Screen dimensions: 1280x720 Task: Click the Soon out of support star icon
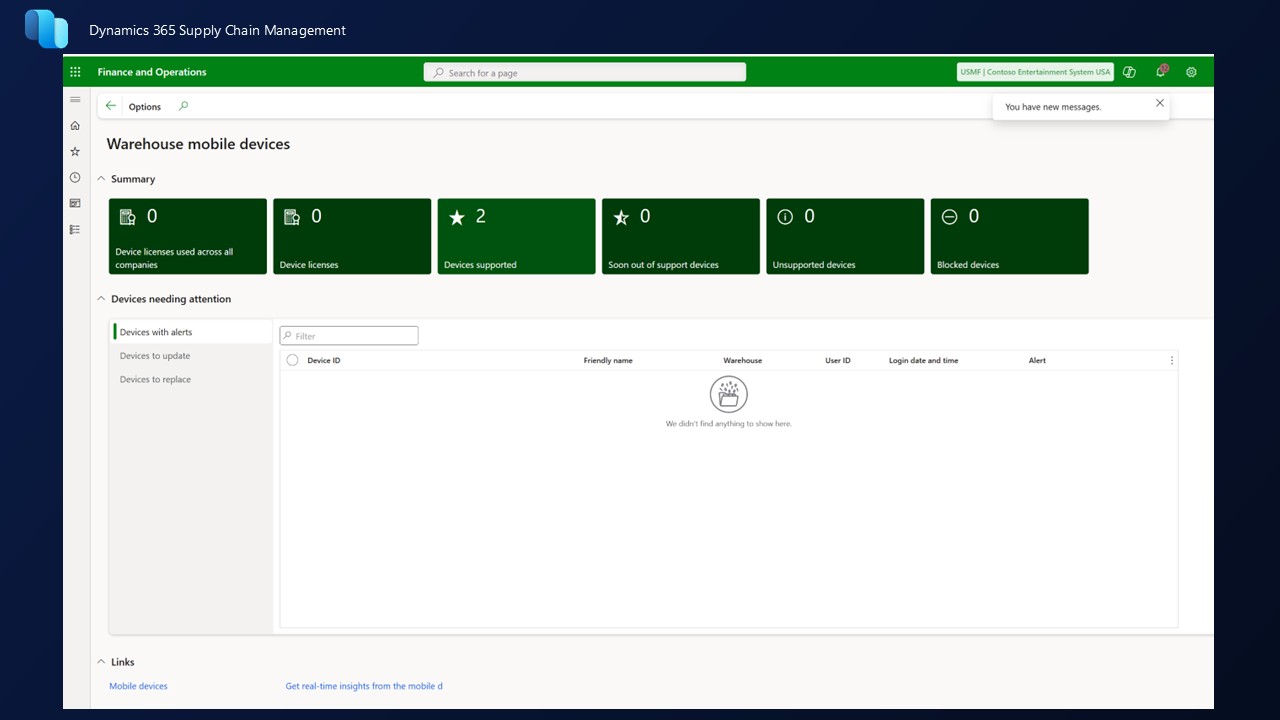click(x=621, y=217)
